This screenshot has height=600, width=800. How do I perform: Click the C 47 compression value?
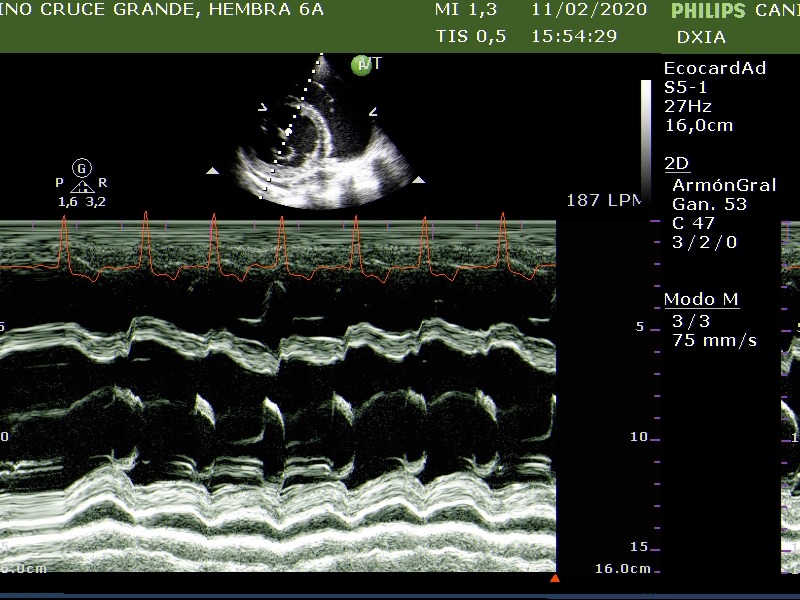[x=693, y=223]
